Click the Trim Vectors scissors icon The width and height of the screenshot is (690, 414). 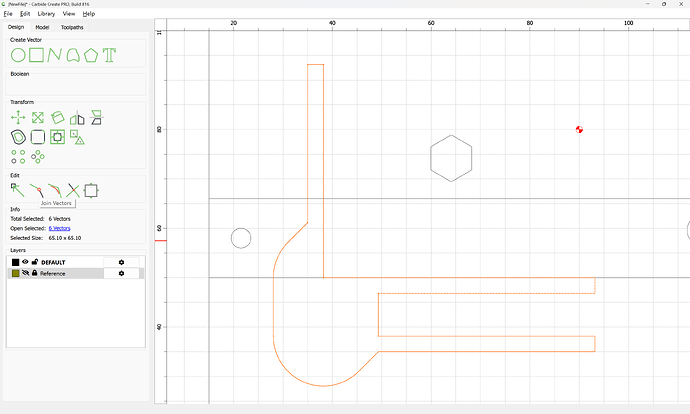tap(73, 191)
